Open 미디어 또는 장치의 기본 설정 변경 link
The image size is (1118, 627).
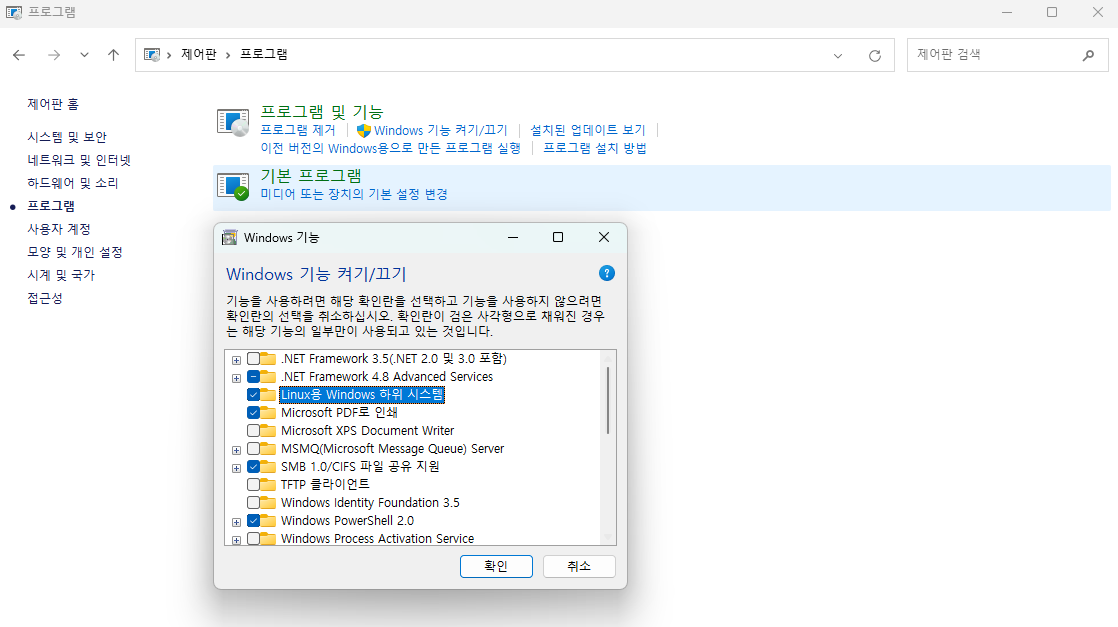pyautogui.click(x=354, y=194)
